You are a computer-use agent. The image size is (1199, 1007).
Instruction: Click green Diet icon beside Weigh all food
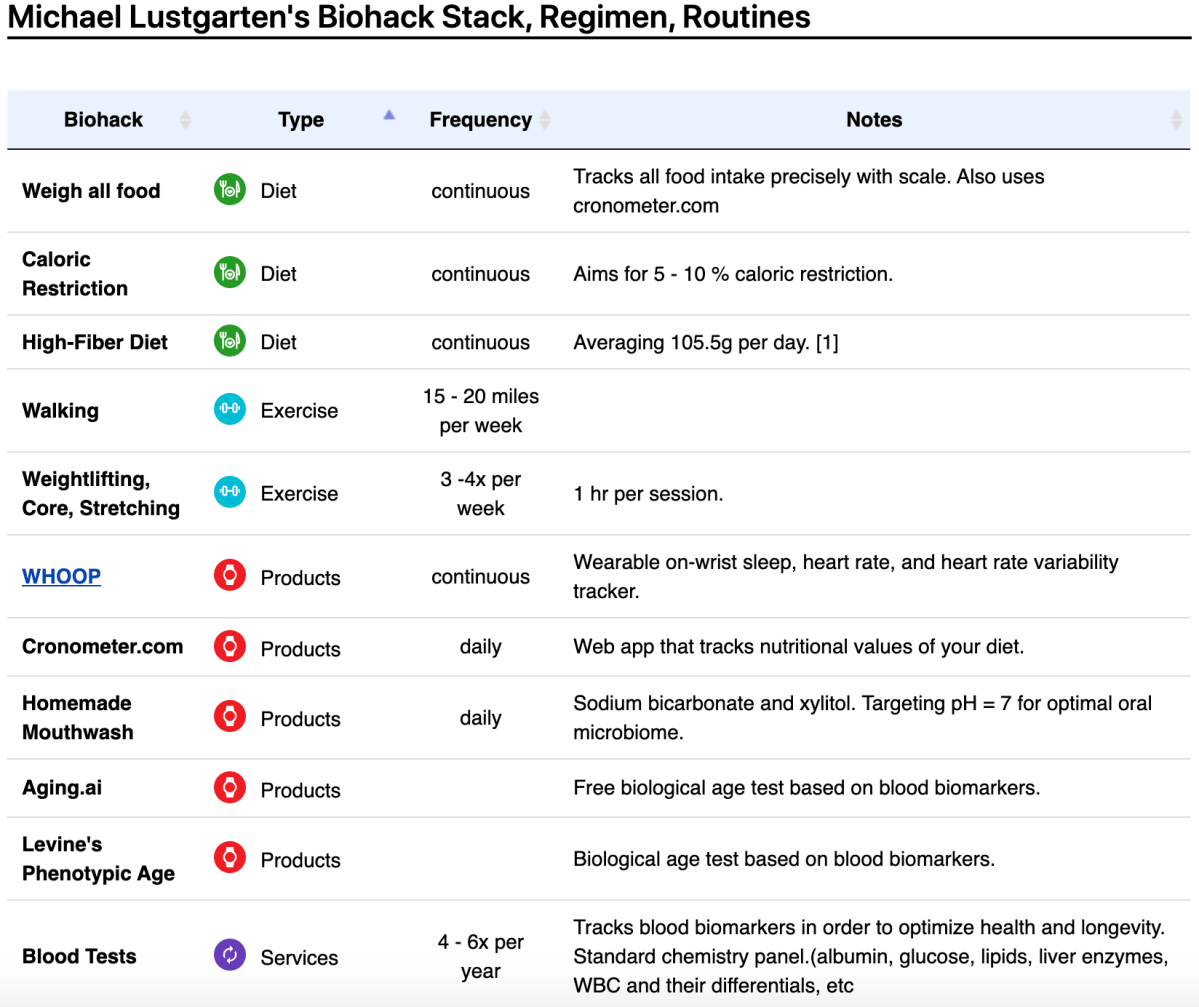230,190
